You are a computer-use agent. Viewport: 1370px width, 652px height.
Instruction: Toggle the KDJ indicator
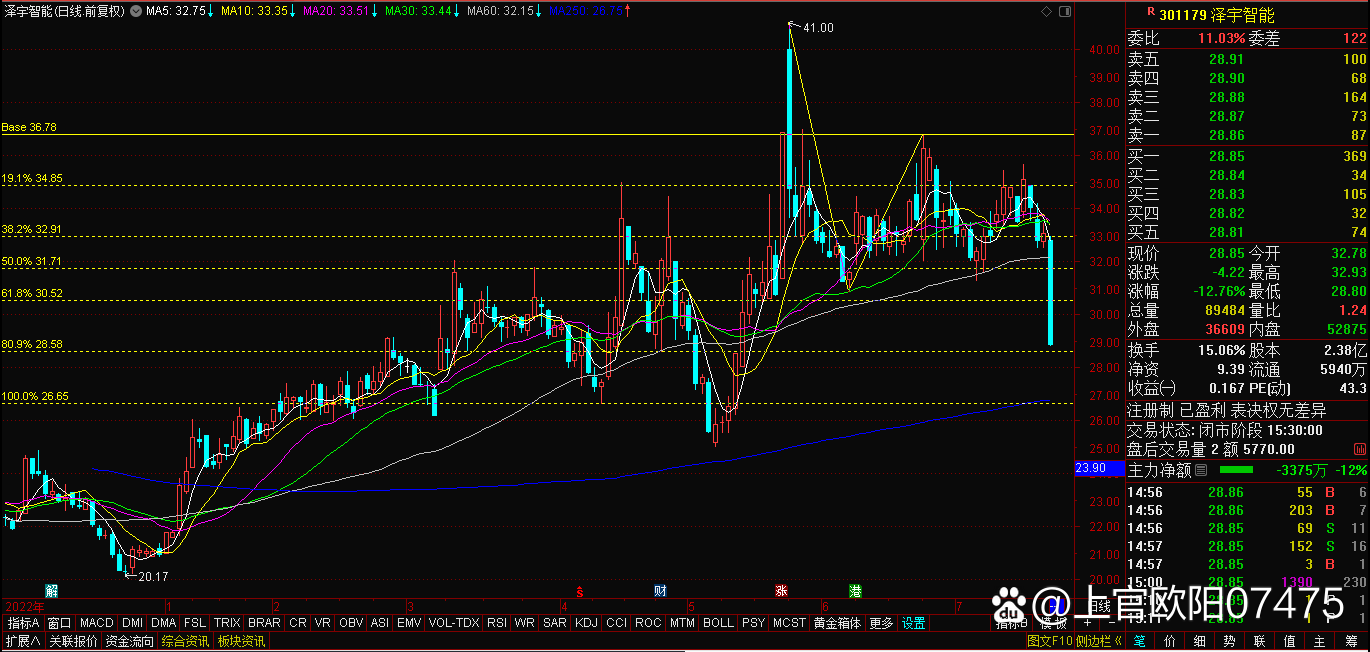[586, 623]
